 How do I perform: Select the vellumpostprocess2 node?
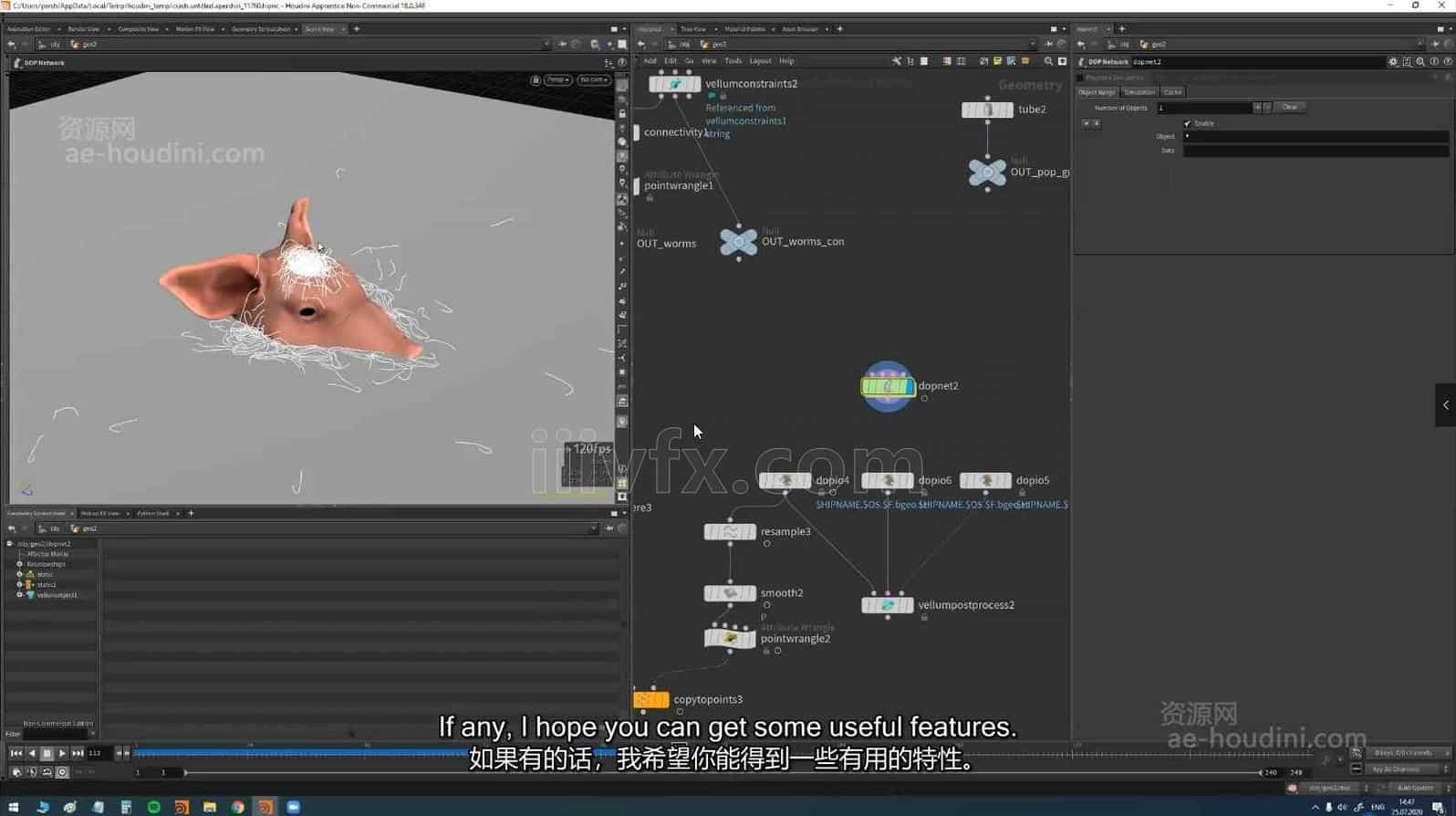pos(888,605)
